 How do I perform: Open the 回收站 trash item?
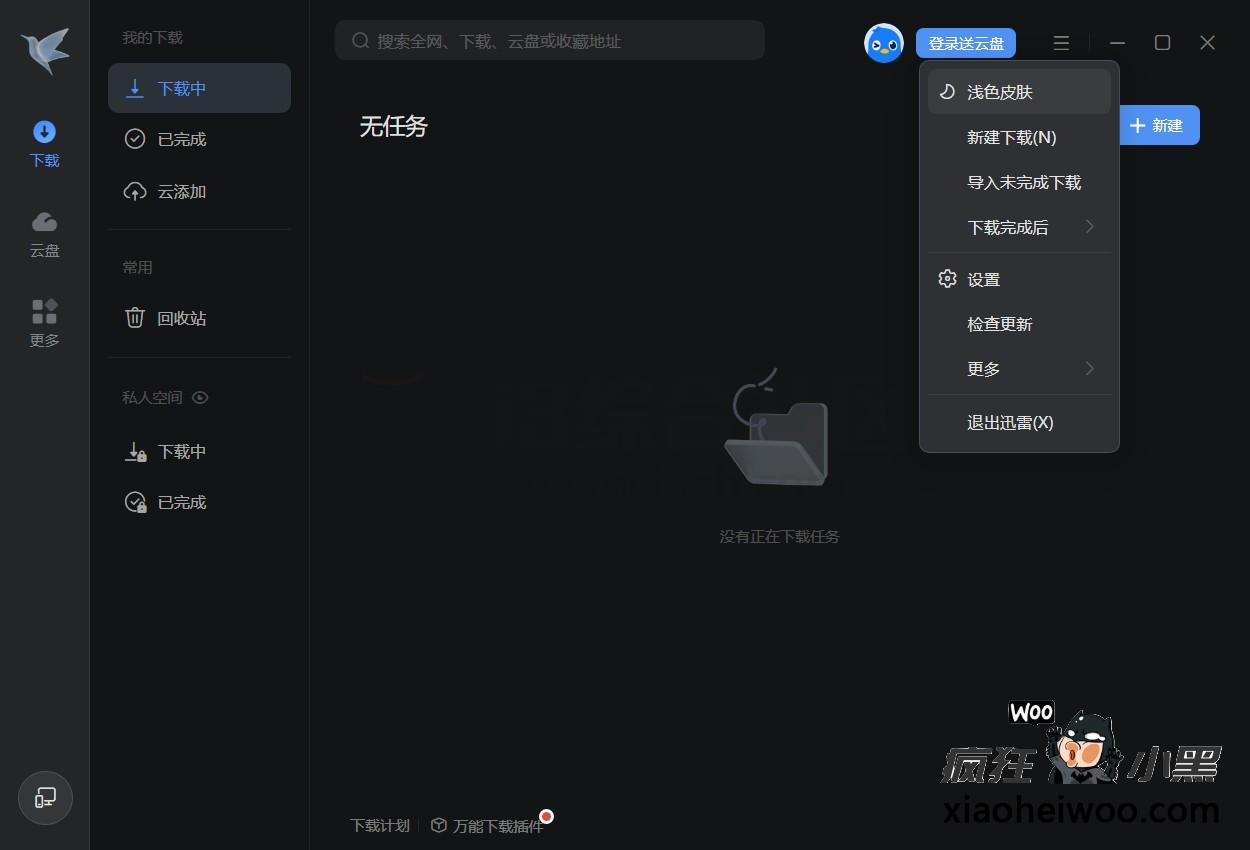180,317
